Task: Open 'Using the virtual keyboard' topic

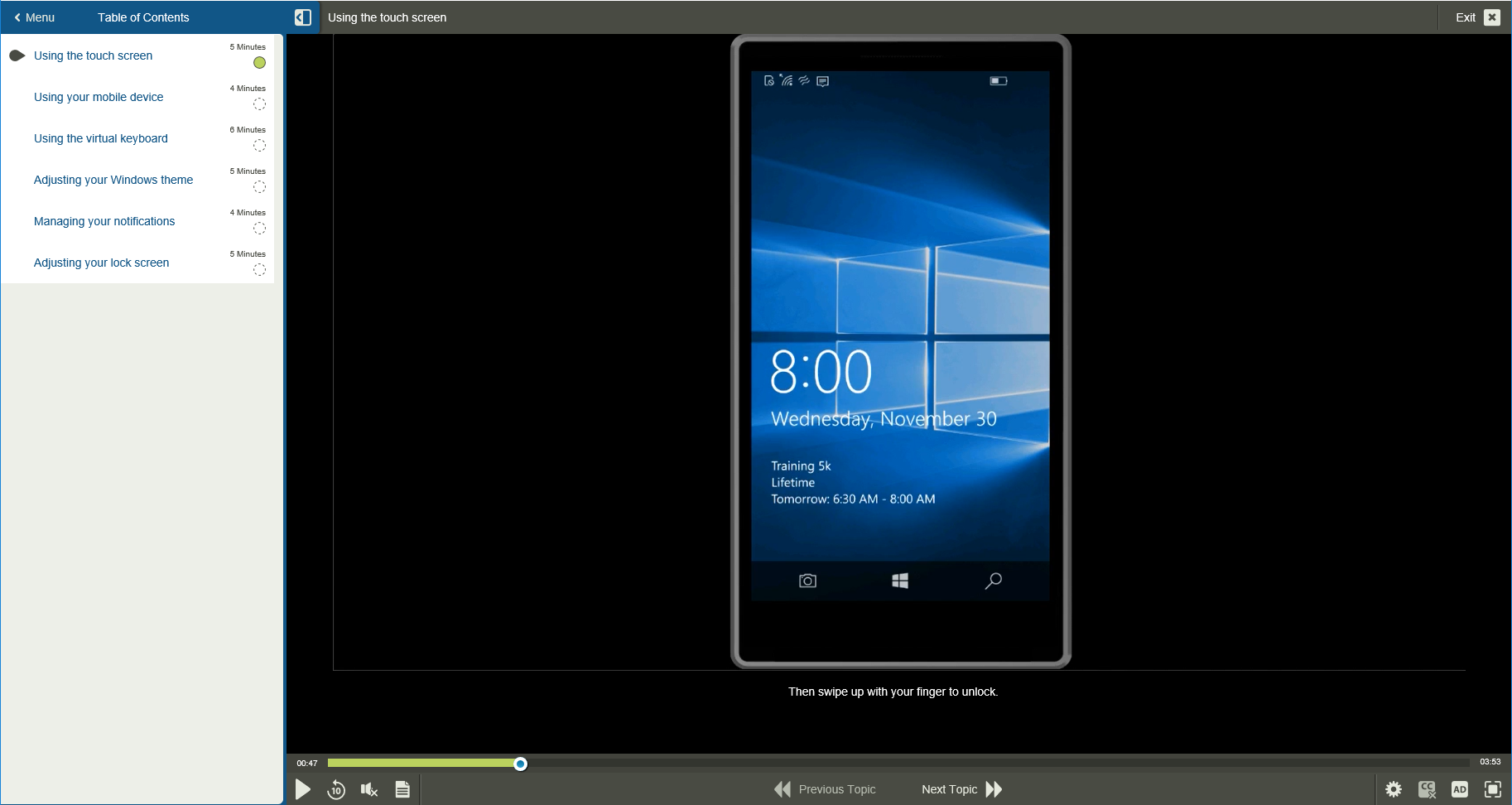Action: pyautogui.click(x=101, y=138)
